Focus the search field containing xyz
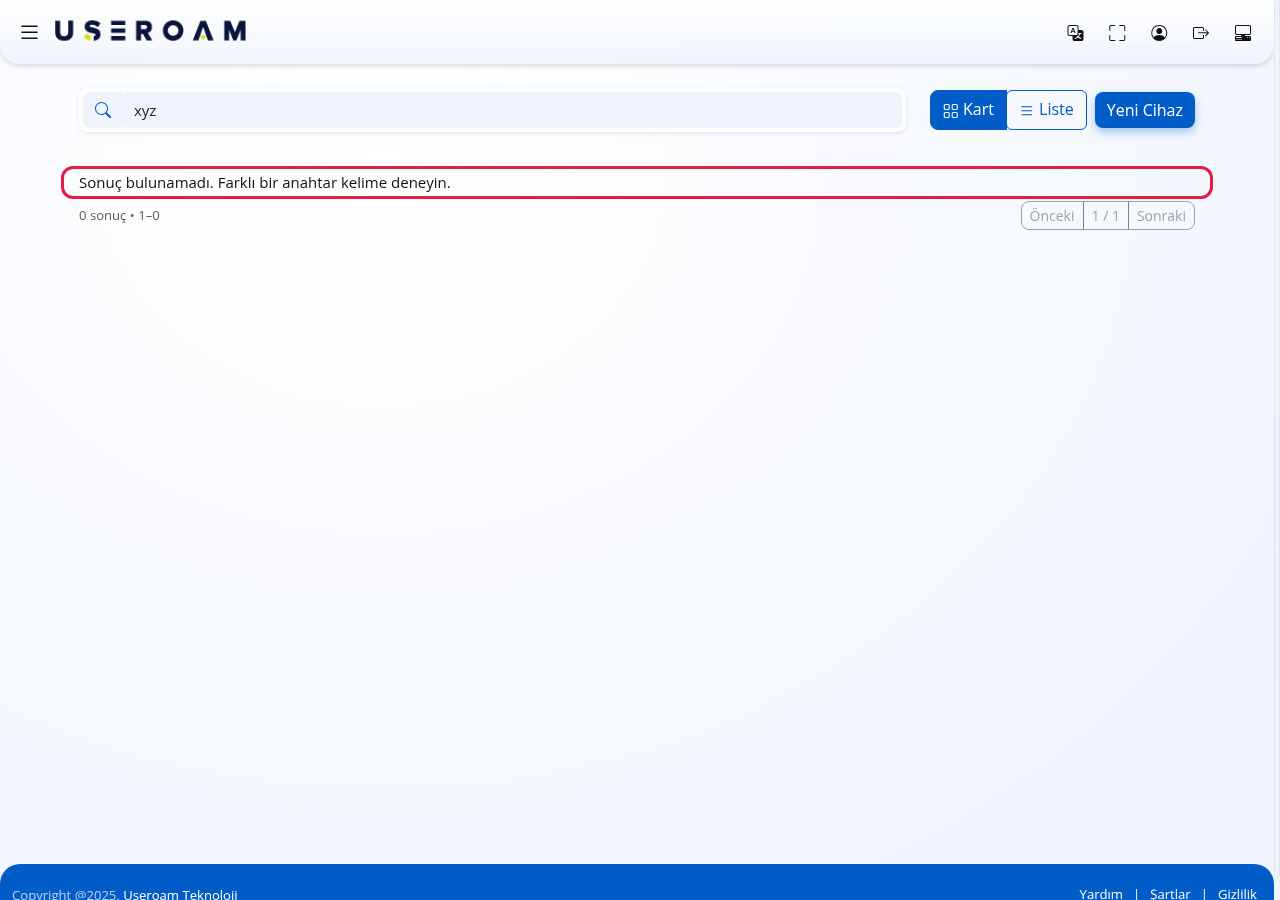Image resolution: width=1280 pixels, height=900 pixels. coord(513,110)
